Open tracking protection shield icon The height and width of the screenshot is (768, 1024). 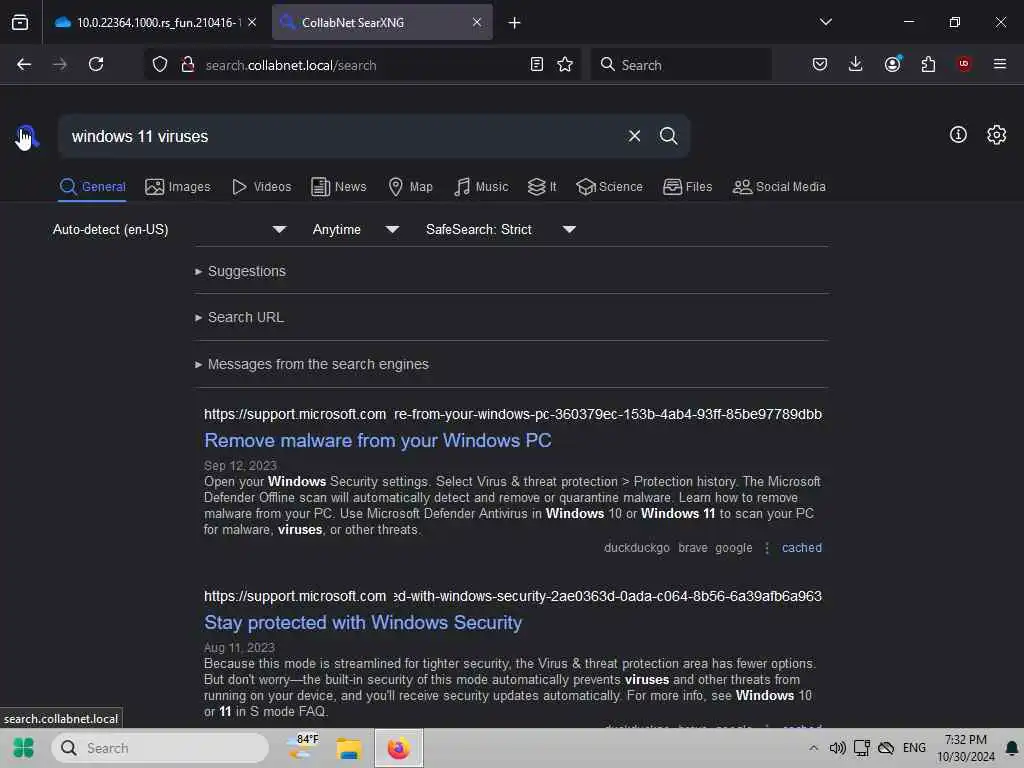[x=160, y=65]
